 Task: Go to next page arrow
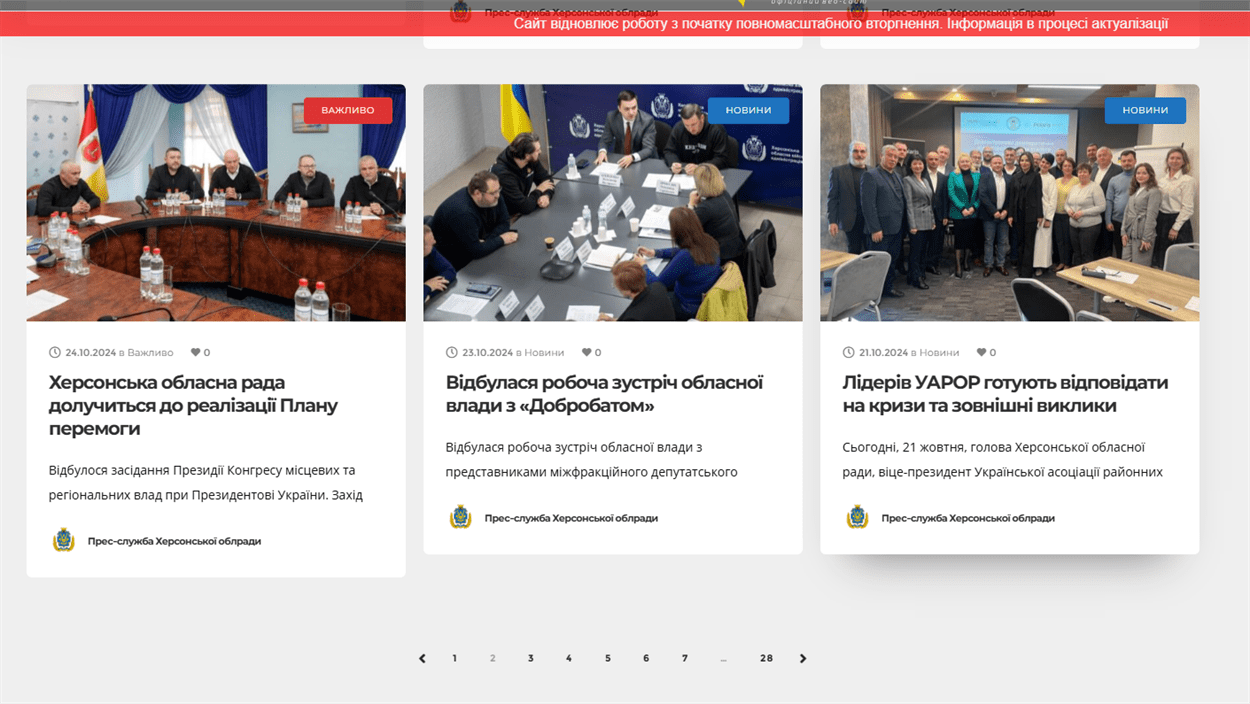(803, 658)
